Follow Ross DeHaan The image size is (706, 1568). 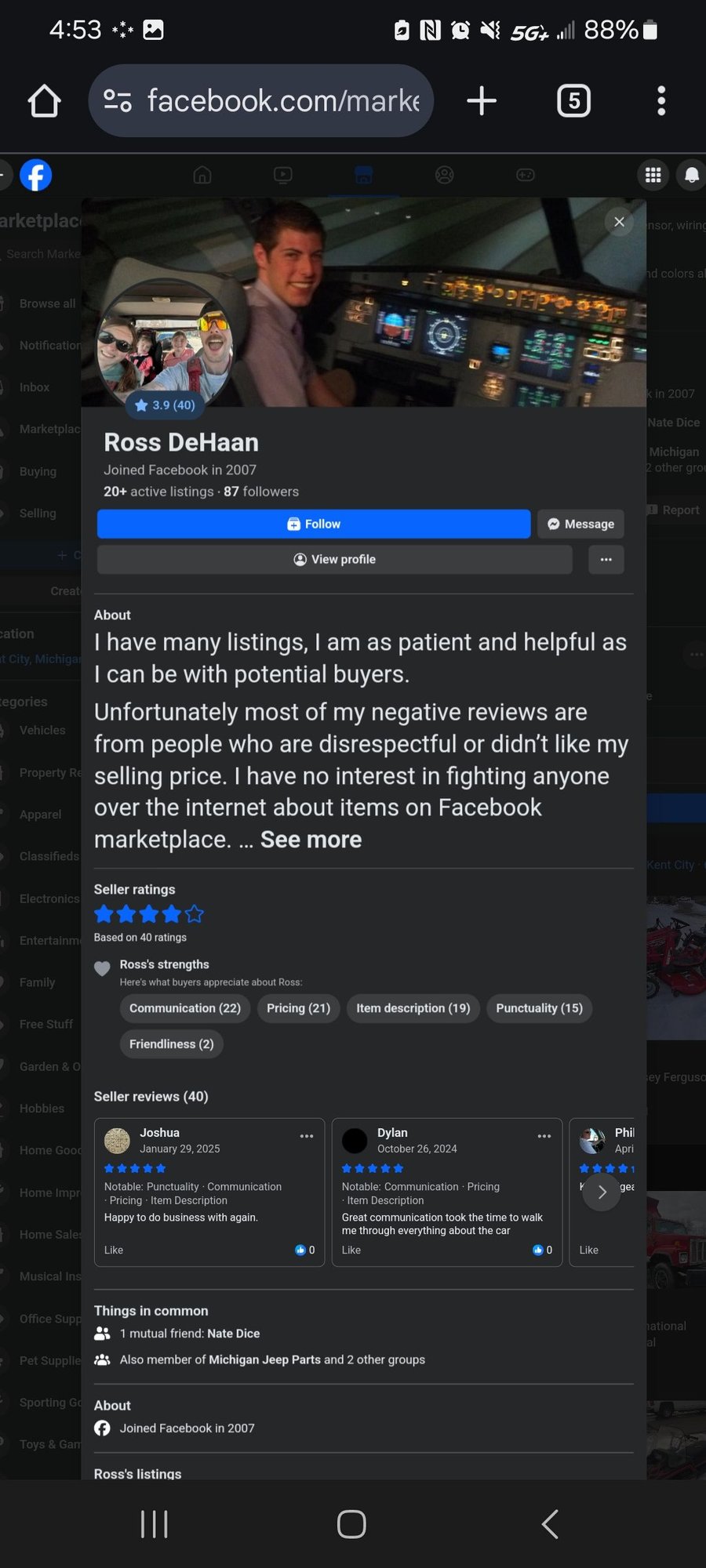(x=314, y=524)
